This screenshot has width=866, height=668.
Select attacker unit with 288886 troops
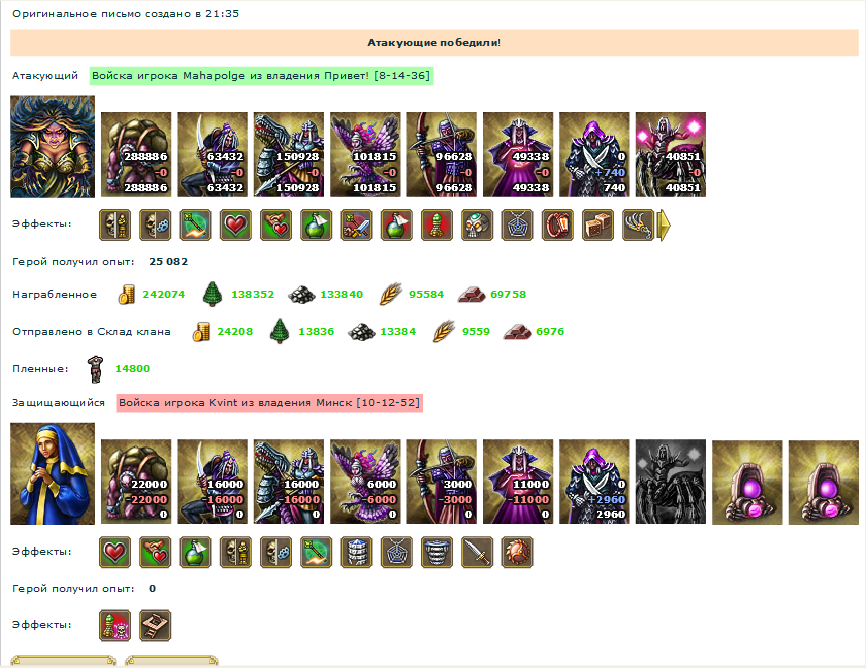point(136,155)
